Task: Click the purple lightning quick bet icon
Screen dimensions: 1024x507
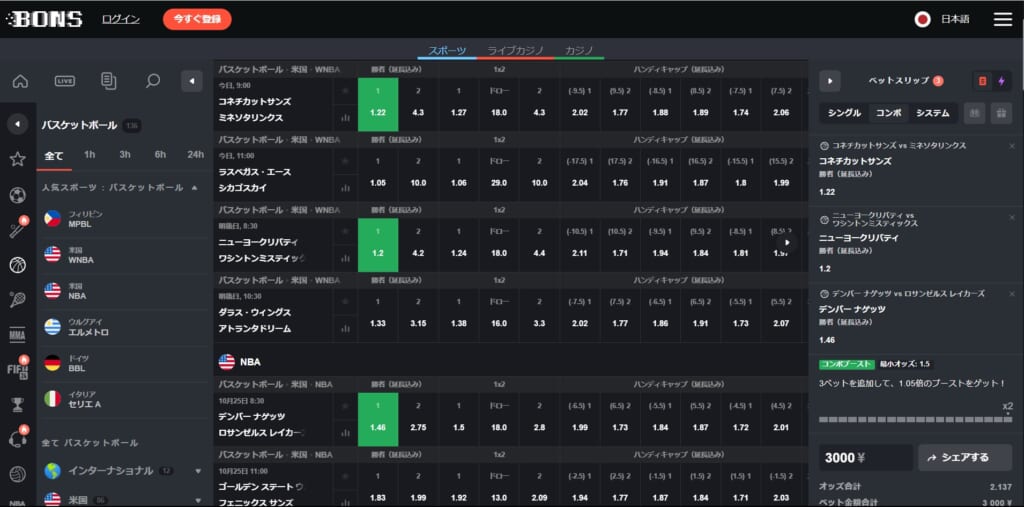Action: (1002, 81)
